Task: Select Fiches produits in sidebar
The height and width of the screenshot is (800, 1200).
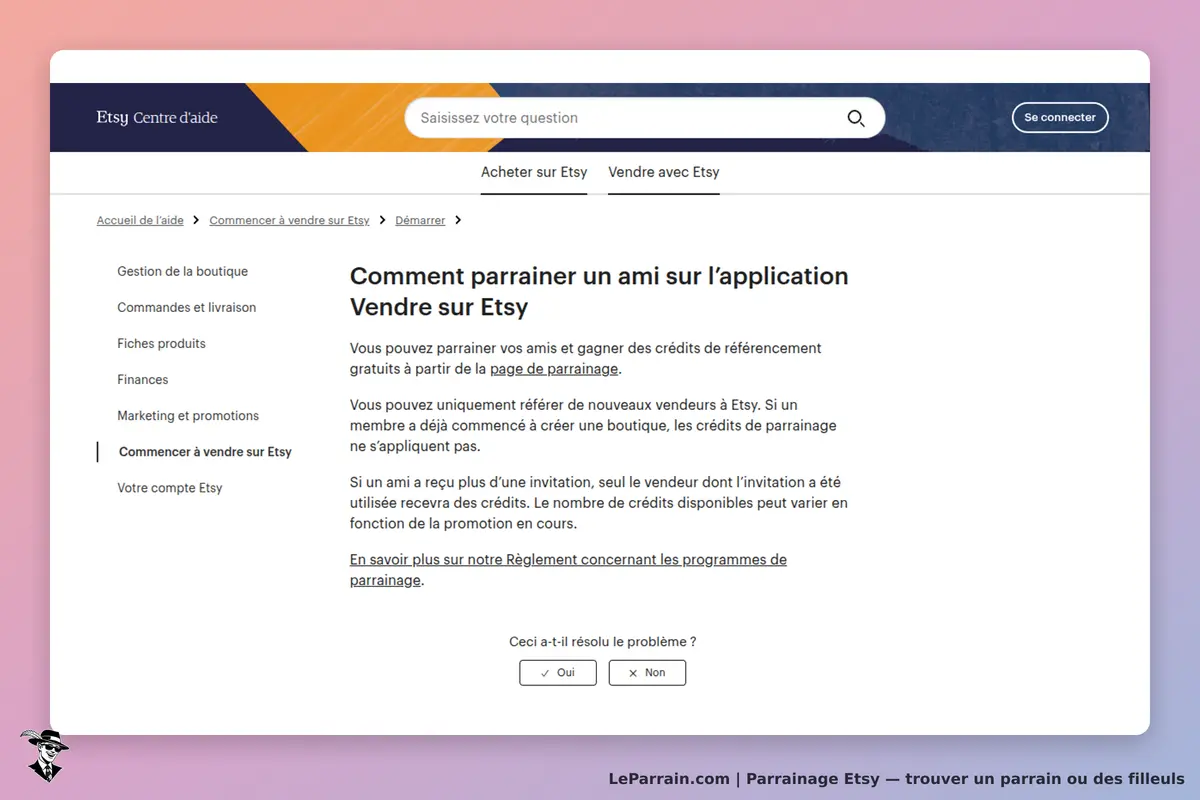Action: coord(161,343)
